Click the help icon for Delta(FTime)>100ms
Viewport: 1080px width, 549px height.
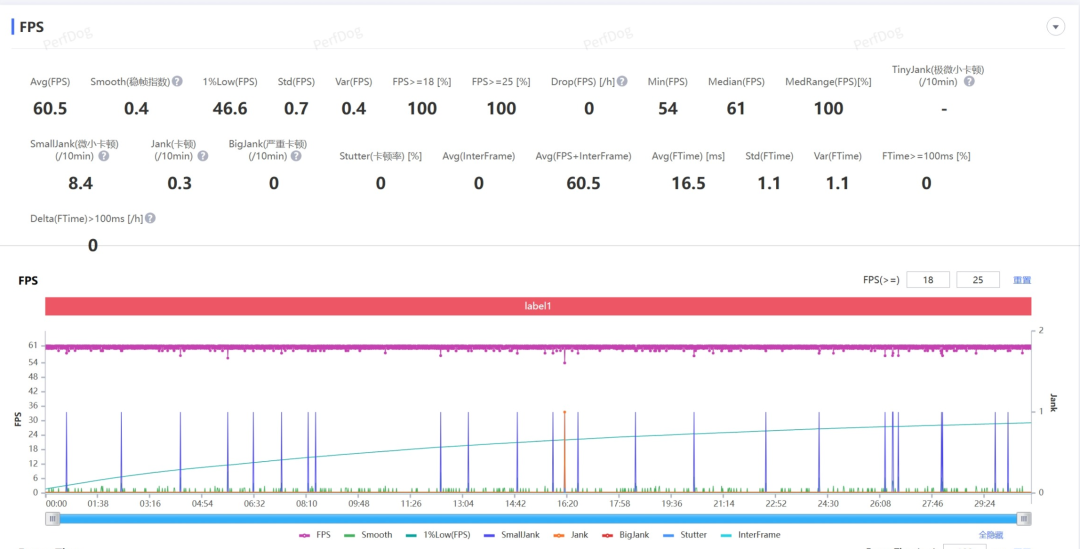(151, 218)
